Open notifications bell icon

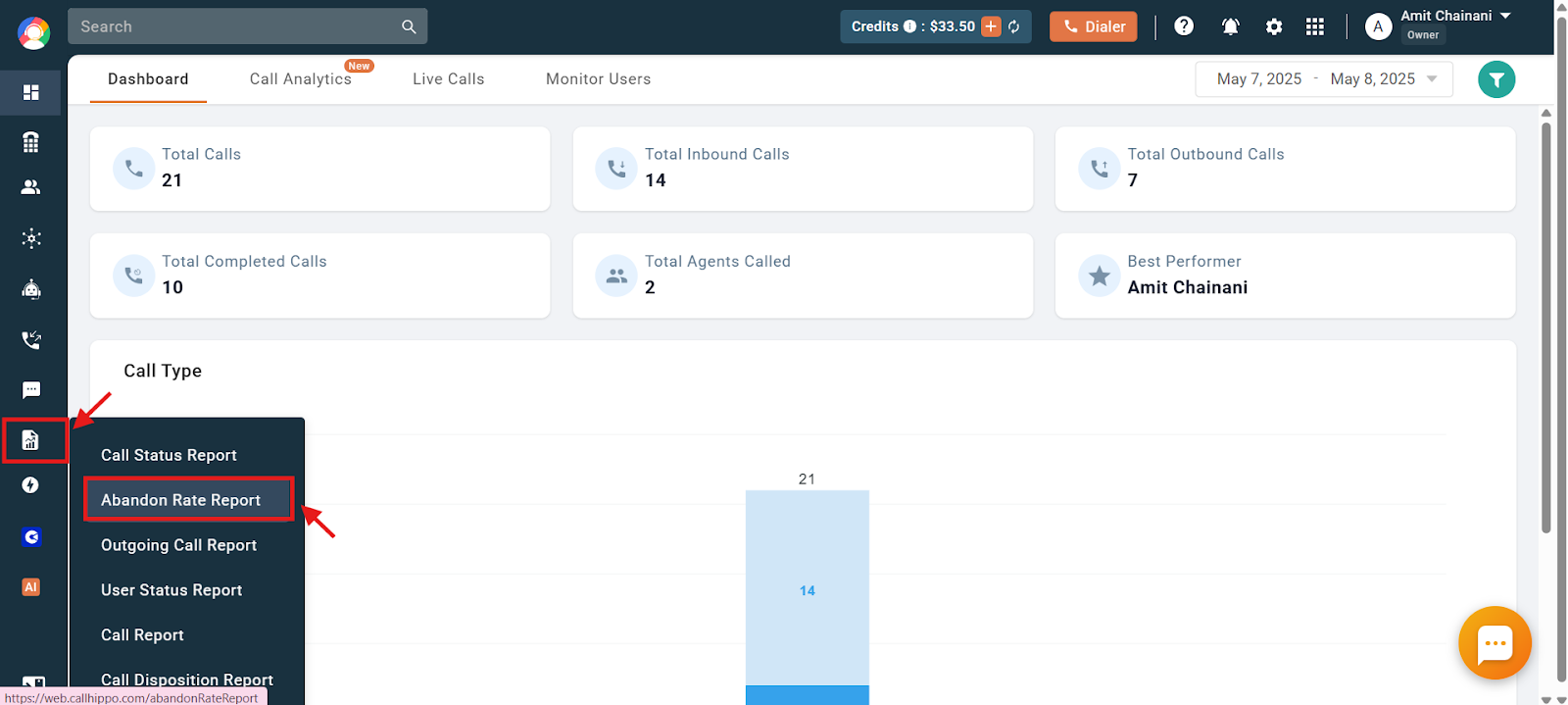[x=1230, y=26]
